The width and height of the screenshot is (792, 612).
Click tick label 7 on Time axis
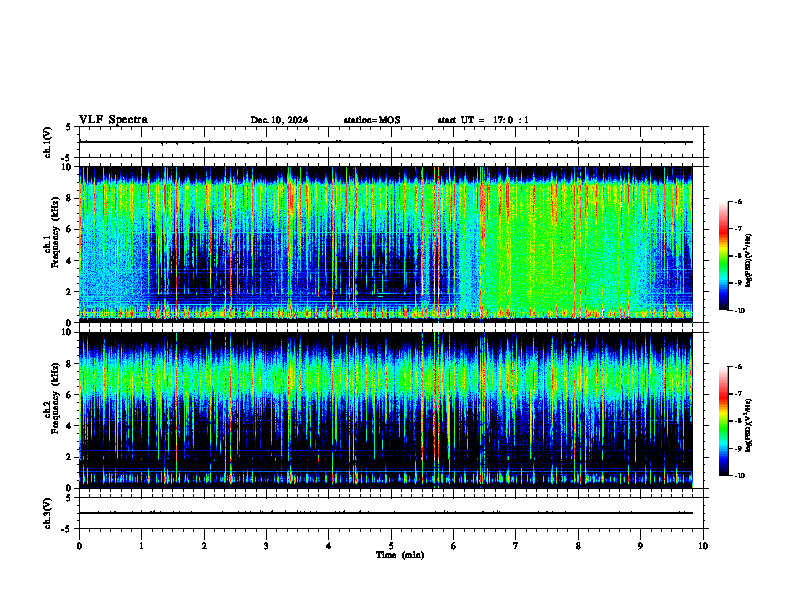[x=516, y=546]
